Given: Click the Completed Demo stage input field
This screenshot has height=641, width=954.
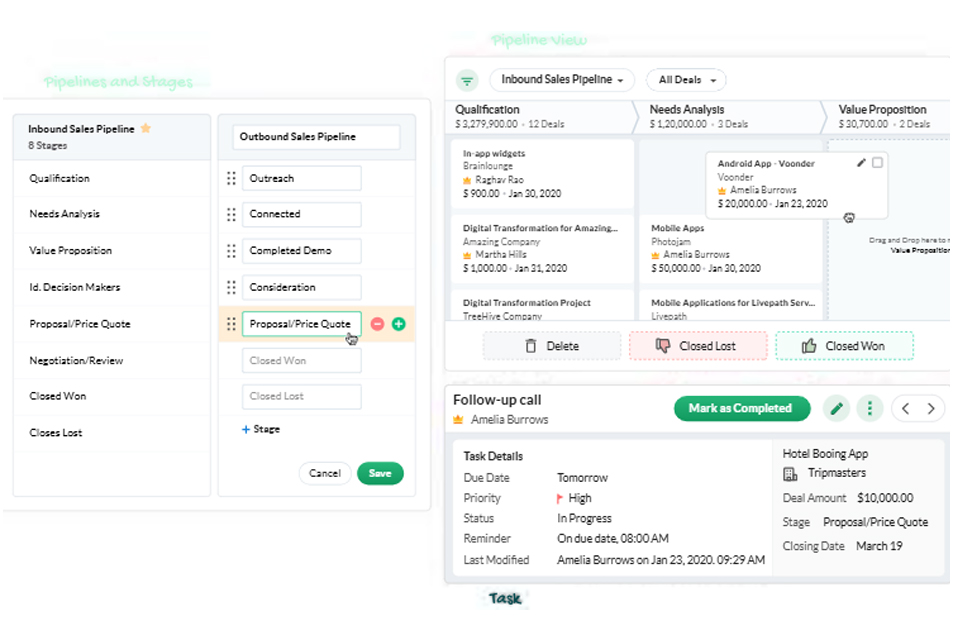Looking at the screenshot, I should tap(302, 251).
